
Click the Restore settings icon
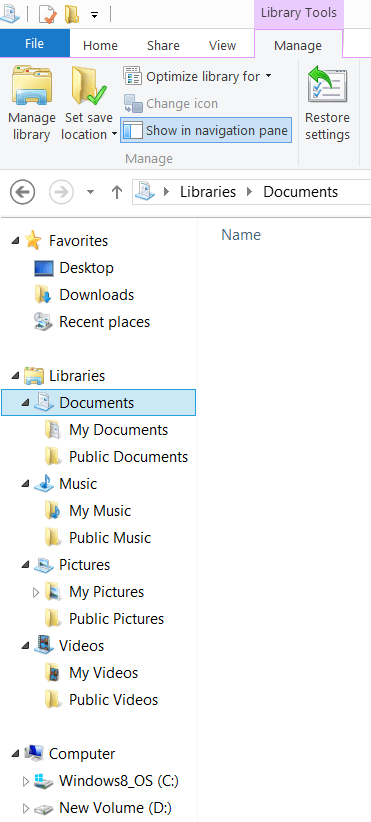pos(328,84)
